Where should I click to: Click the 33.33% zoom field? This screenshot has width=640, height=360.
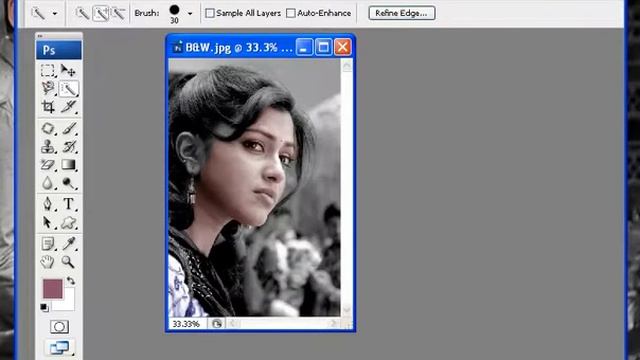[187, 324]
